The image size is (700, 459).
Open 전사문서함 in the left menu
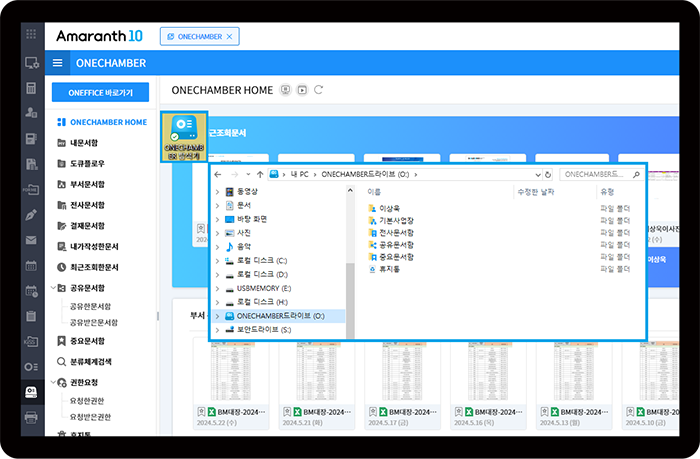(x=81, y=205)
